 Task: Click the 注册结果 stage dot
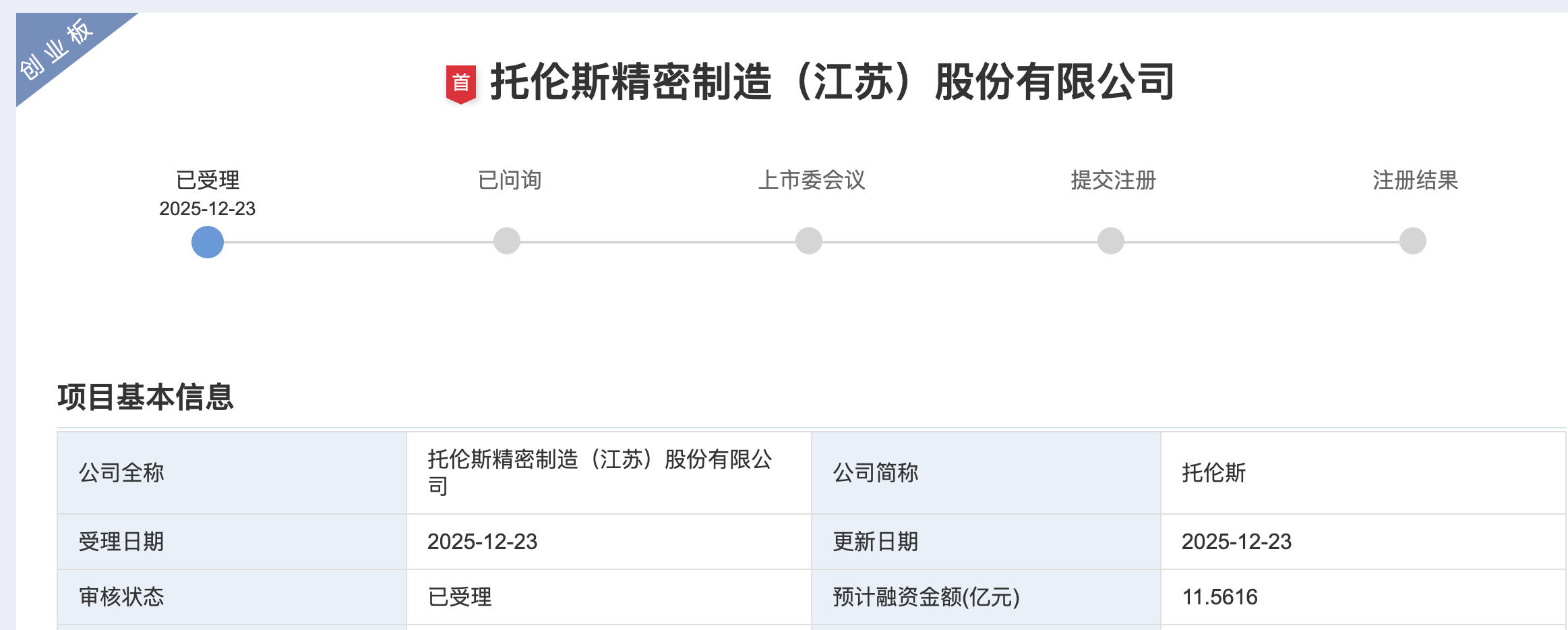click(1413, 241)
